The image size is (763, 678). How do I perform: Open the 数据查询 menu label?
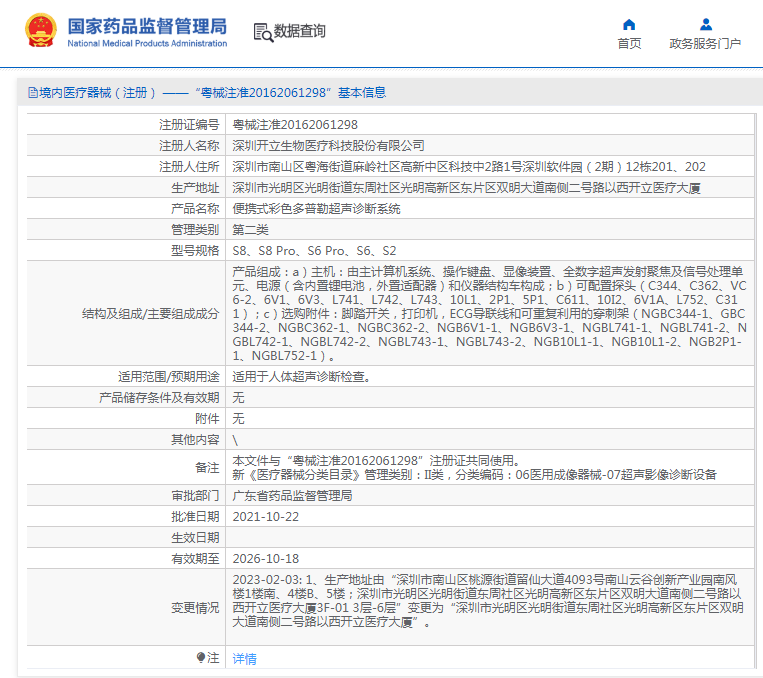300,32
